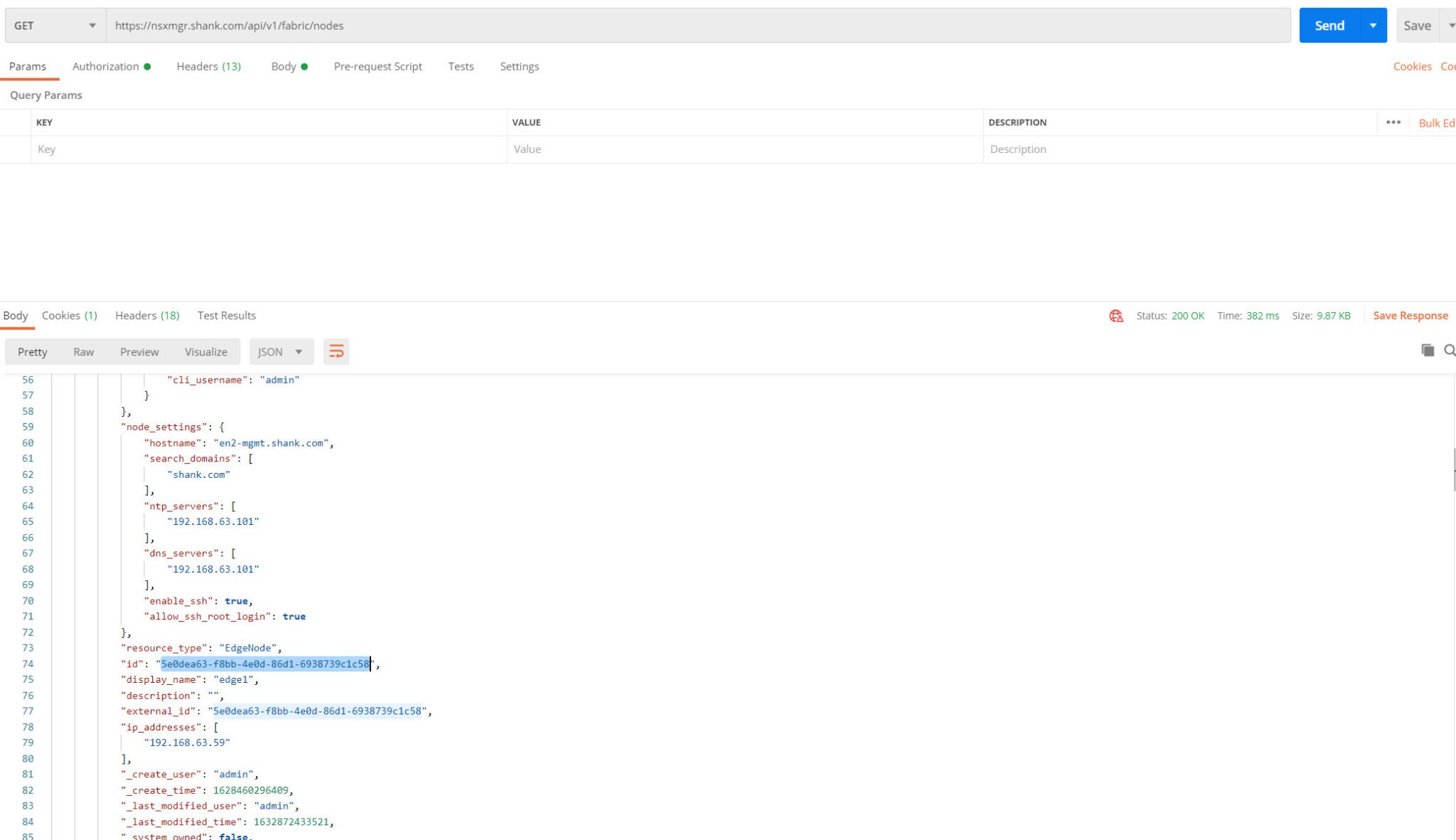
Task: Toggle line wrapping in the response viewer
Action: coord(336,351)
